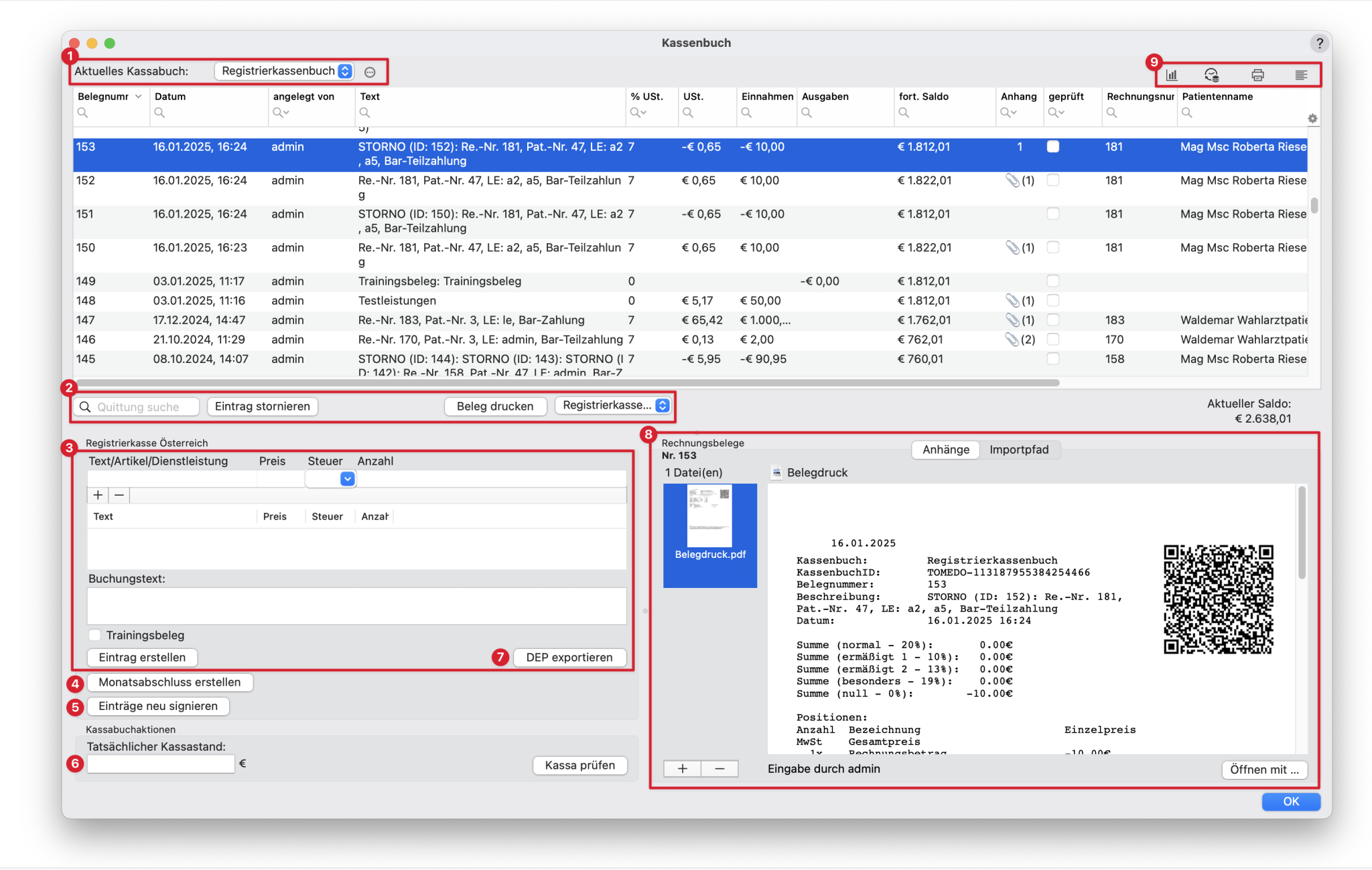
Task: Click the clock-and-coins history icon
Action: [x=1211, y=75]
